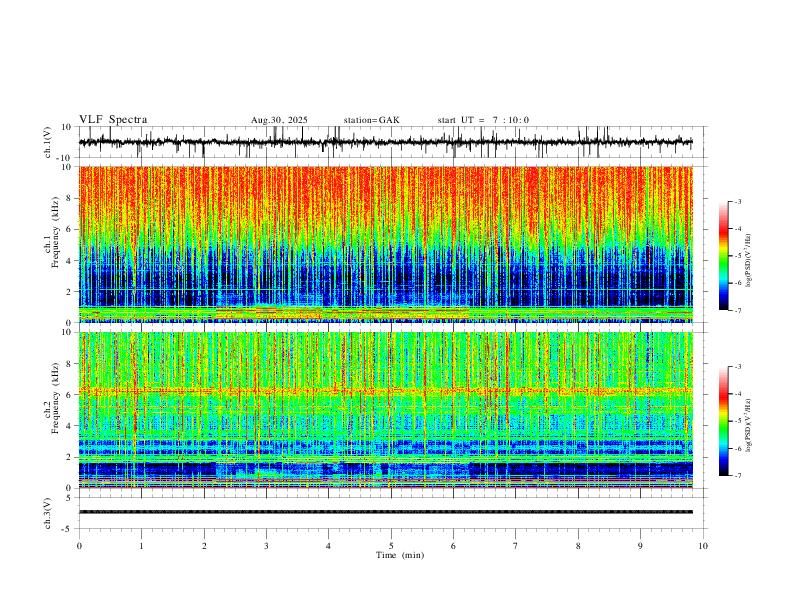The image size is (792, 612).
Task: Click time axis tick label "4"
Action: 329,546
